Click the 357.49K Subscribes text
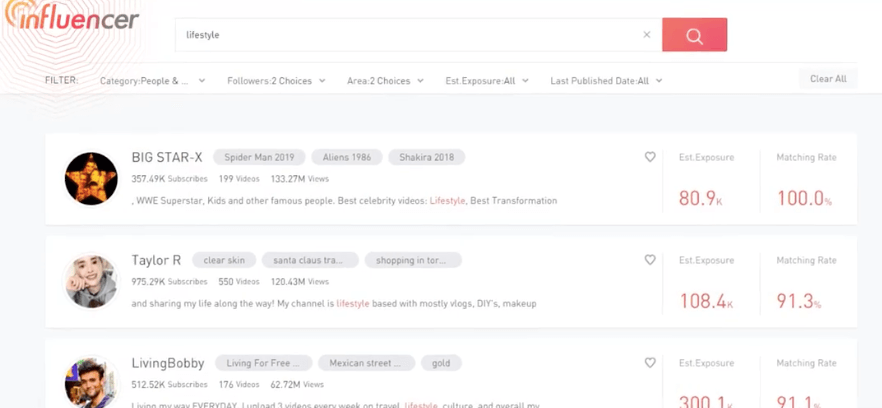 (x=169, y=179)
